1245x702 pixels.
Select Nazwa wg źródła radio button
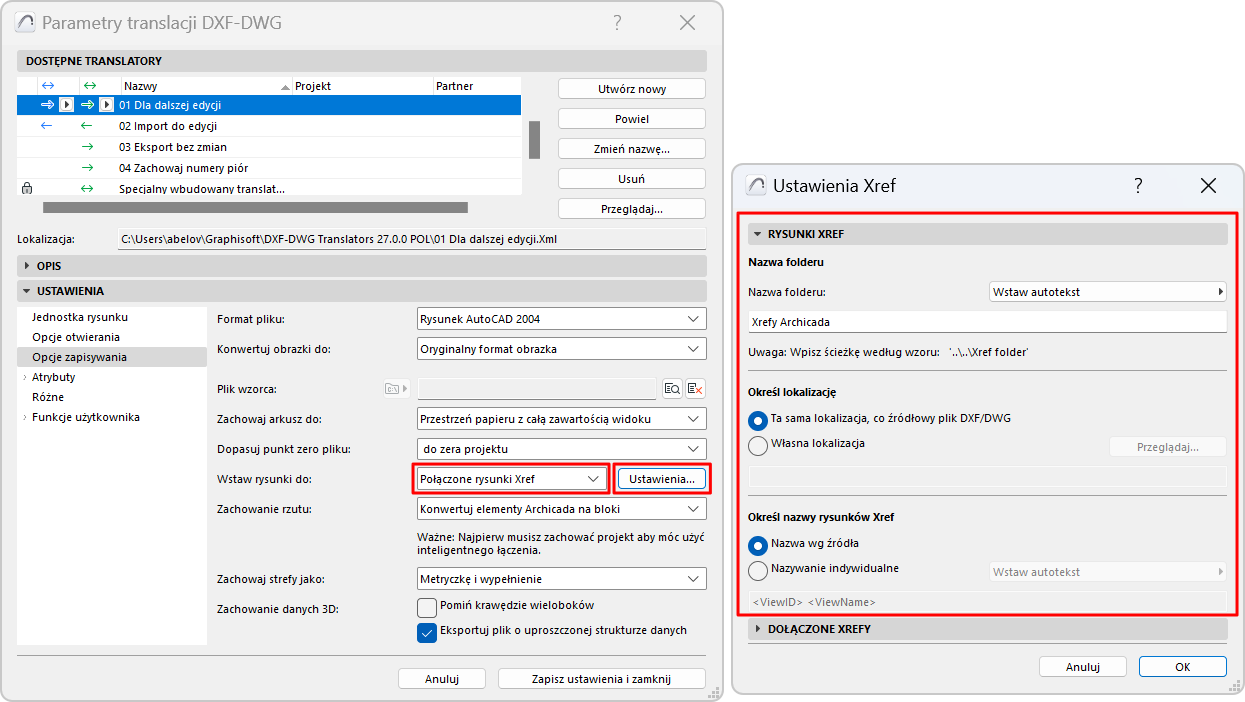[x=758, y=545]
